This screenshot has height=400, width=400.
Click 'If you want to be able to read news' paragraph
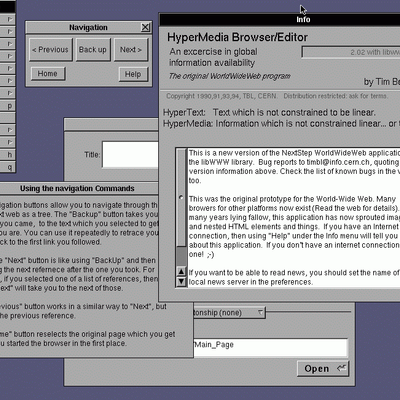click(x=294, y=277)
